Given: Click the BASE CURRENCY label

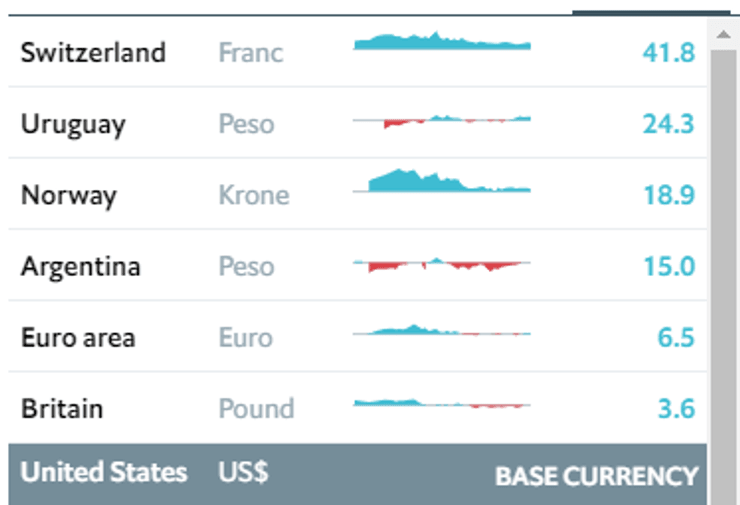Looking at the screenshot, I should [x=596, y=476].
